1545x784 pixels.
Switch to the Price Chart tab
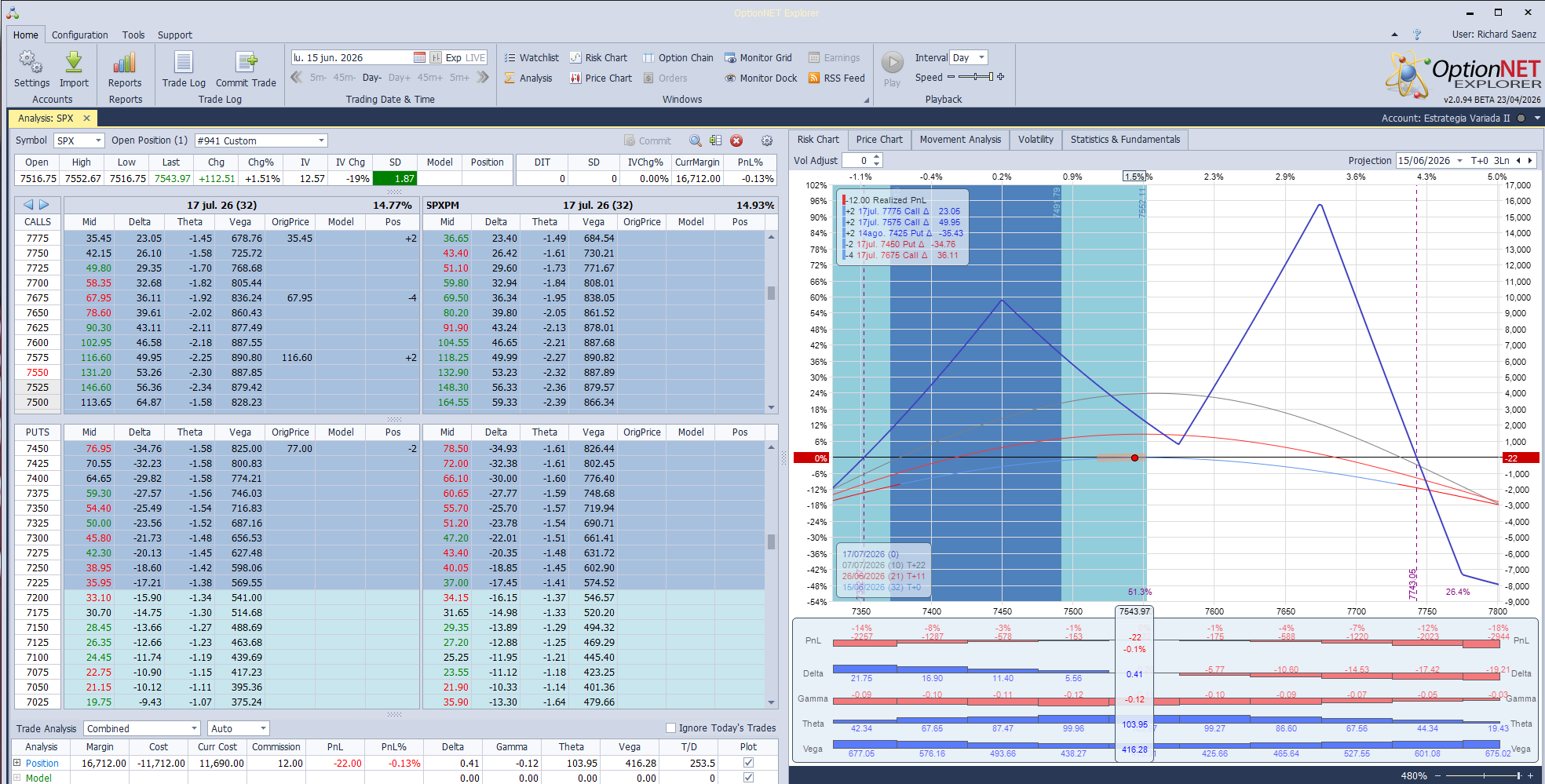(x=879, y=140)
